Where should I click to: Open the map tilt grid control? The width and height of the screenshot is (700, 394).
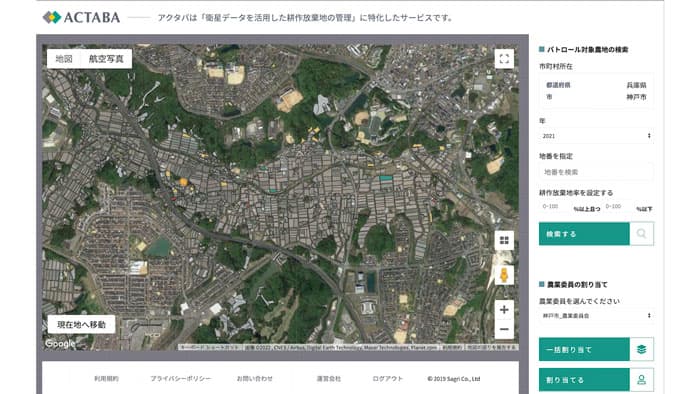pos(504,241)
